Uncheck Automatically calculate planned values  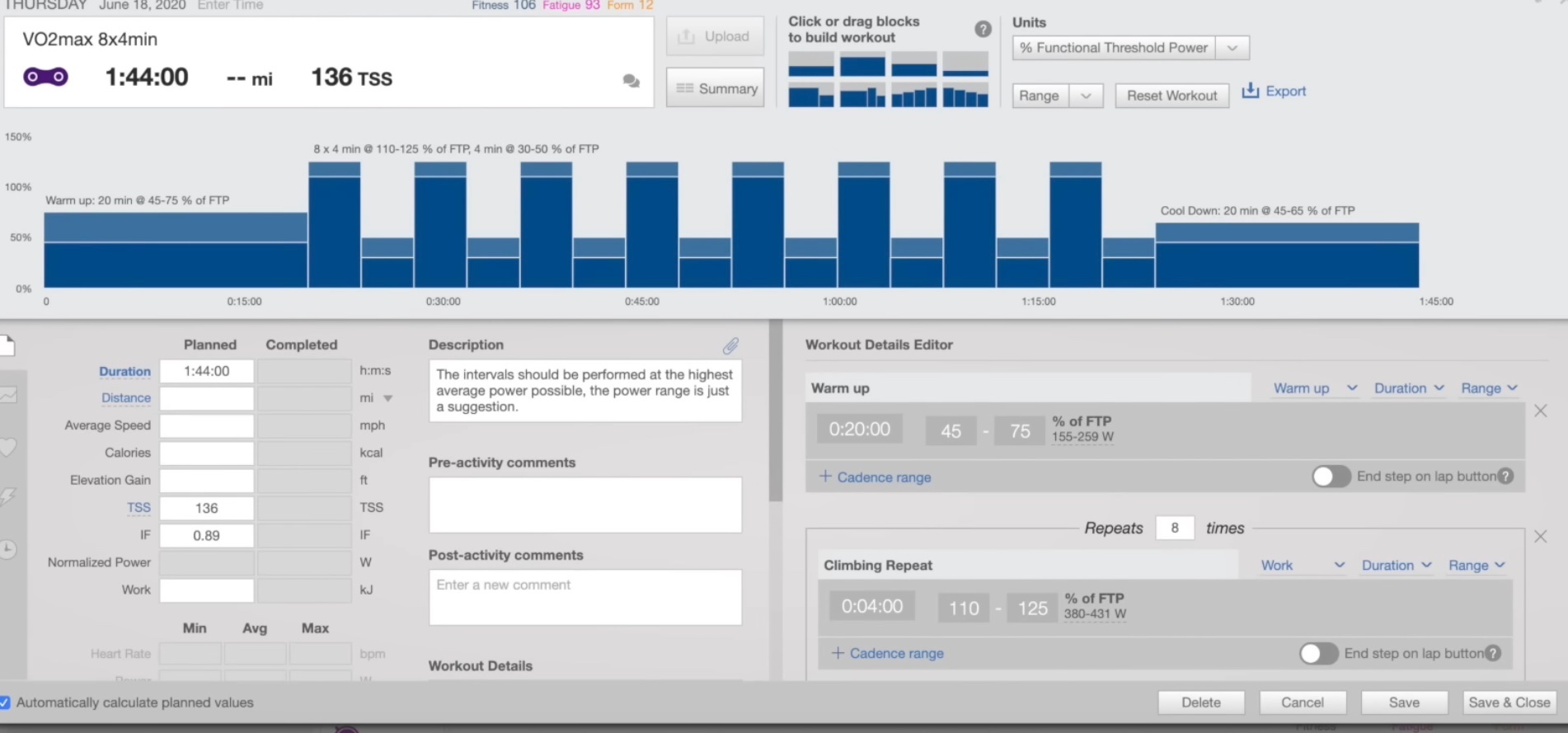tap(6, 702)
